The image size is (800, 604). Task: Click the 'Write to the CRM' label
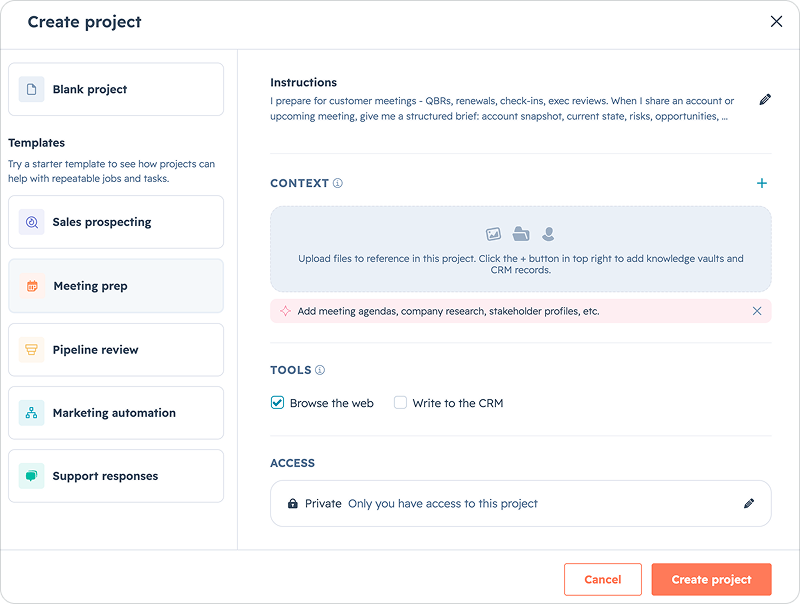point(458,403)
